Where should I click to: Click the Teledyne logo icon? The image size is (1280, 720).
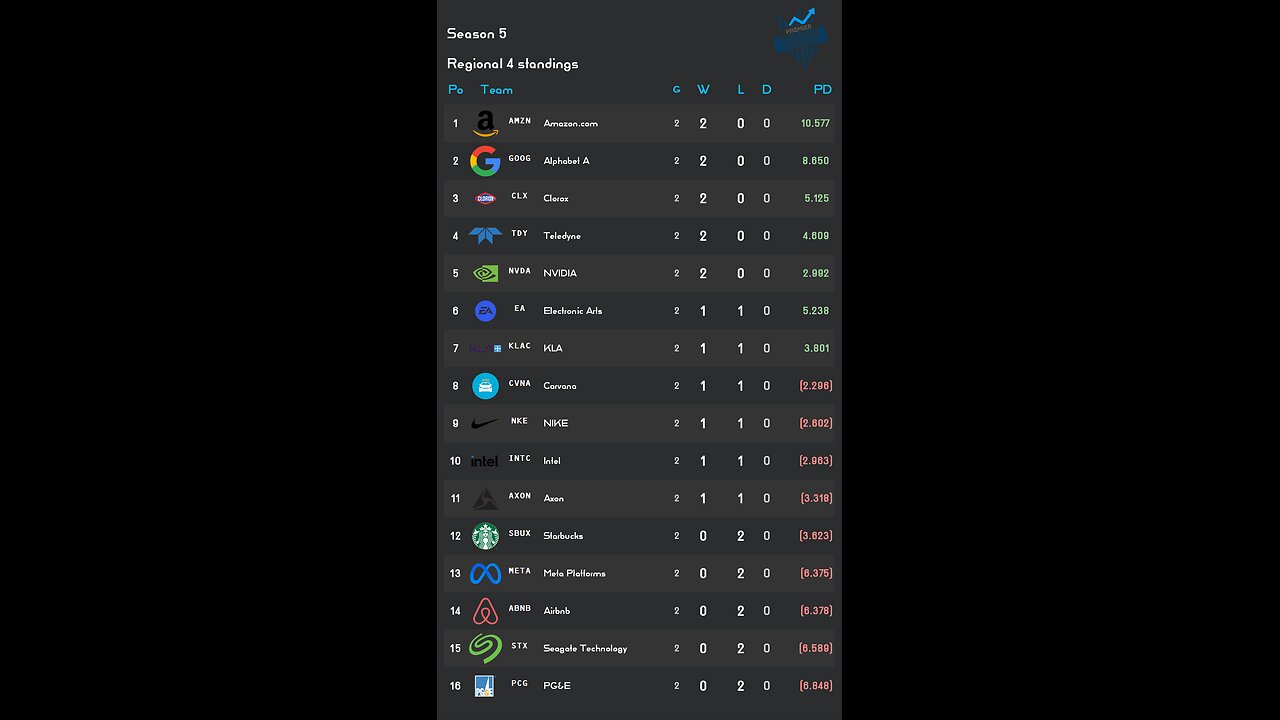click(x=485, y=236)
